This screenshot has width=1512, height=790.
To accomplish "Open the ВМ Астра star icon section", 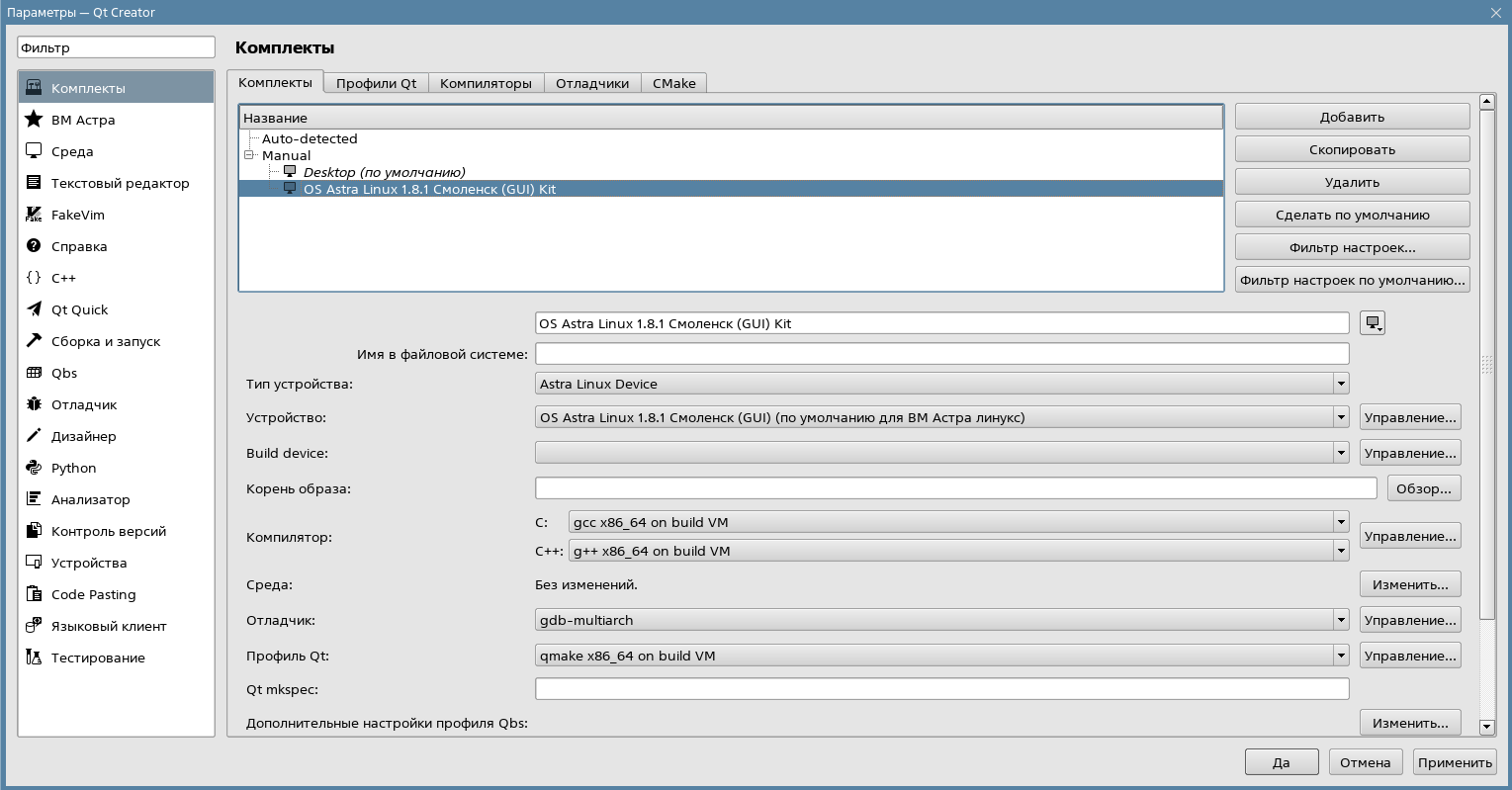I will click(34, 120).
